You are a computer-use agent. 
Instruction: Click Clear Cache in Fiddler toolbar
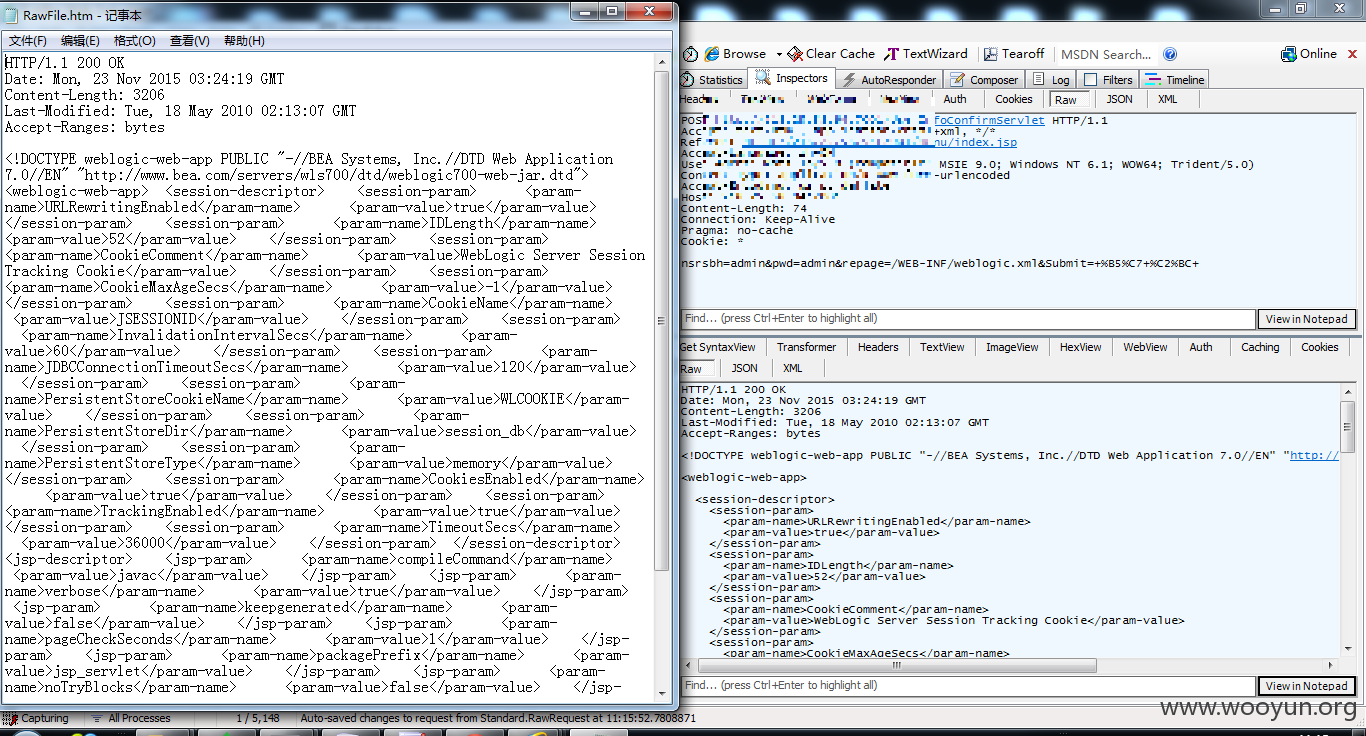click(831, 54)
